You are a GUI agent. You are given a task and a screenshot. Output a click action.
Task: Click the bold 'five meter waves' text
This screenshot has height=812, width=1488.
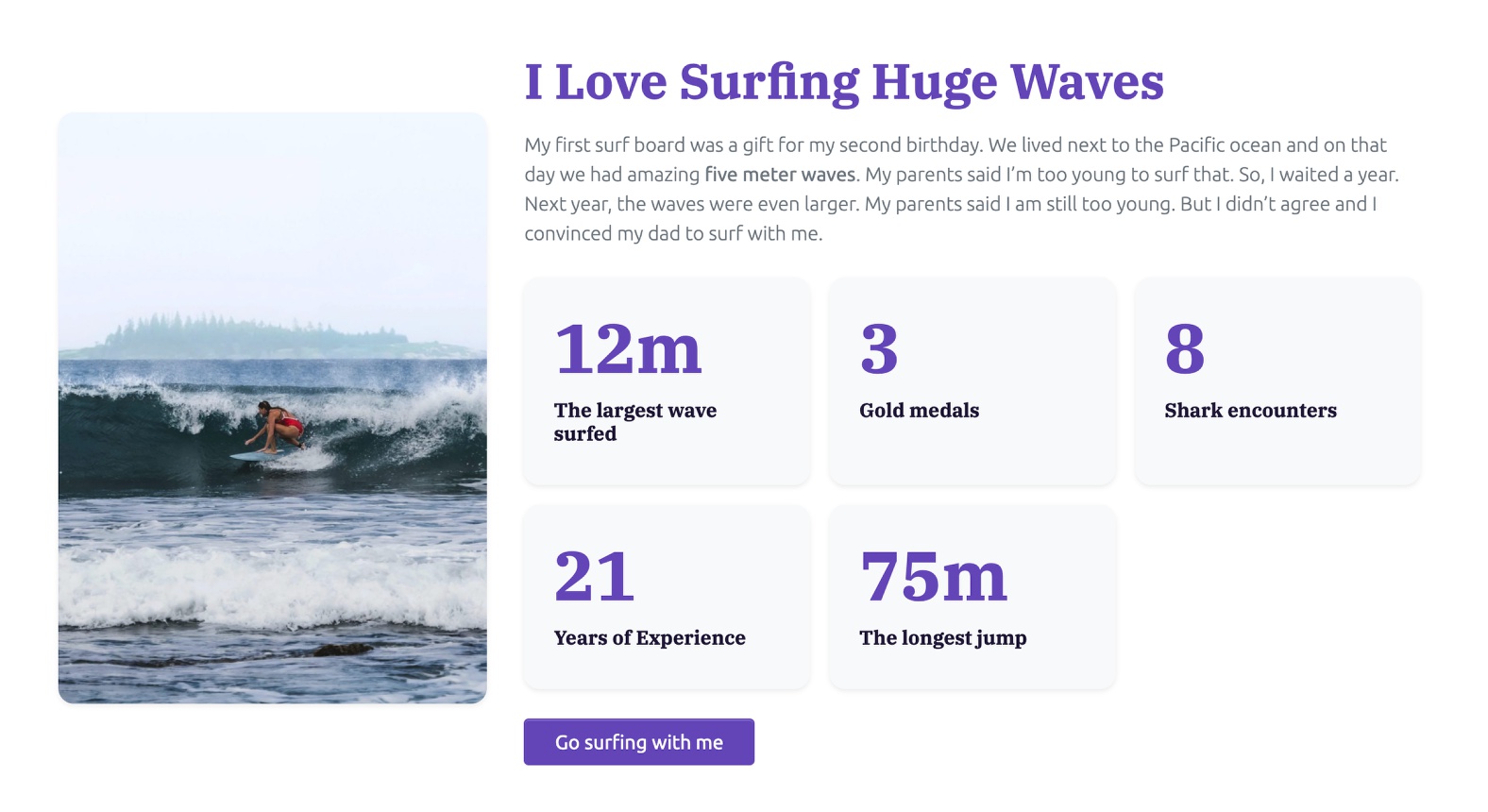pos(780,175)
